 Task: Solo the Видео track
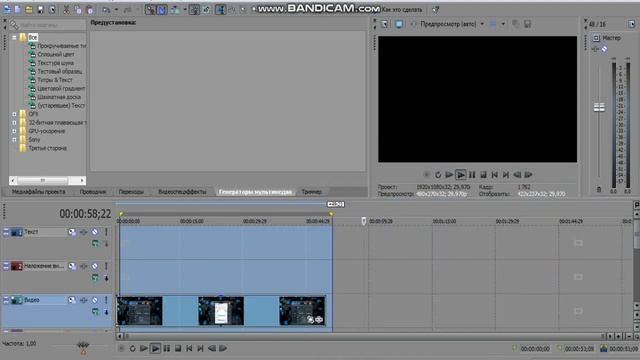pyautogui.click(x=106, y=300)
